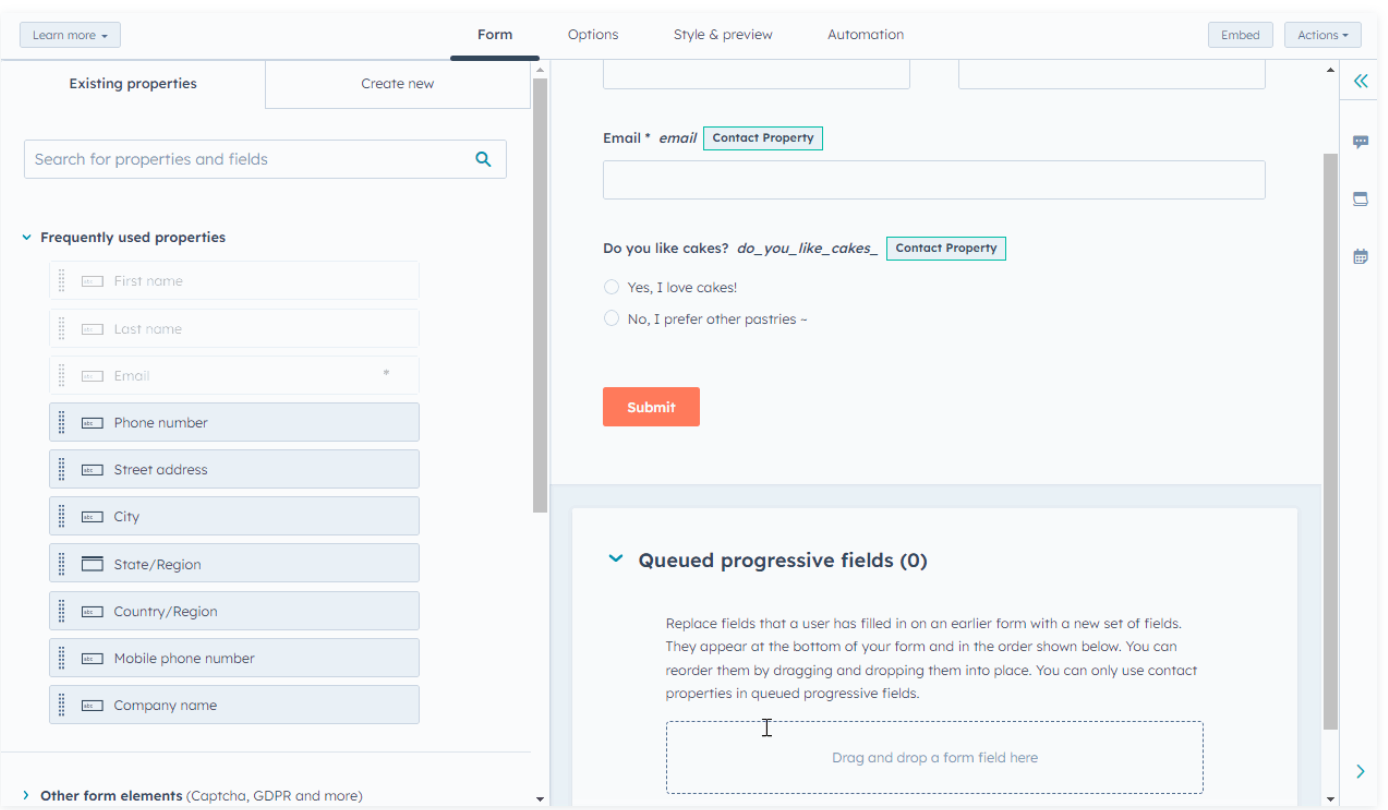Open the calendar panel in the right sidebar
Screen dimensions: 1388x810
tap(1360, 255)
